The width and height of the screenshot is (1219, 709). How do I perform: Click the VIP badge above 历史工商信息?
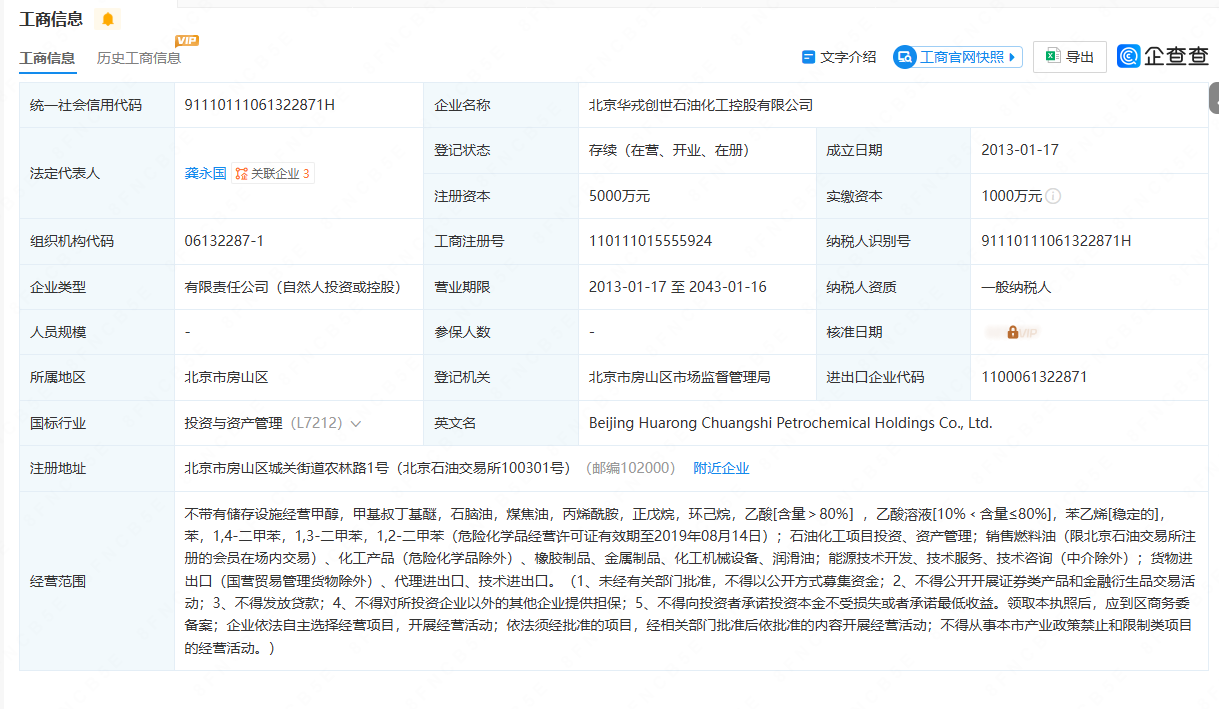(187, 41)
